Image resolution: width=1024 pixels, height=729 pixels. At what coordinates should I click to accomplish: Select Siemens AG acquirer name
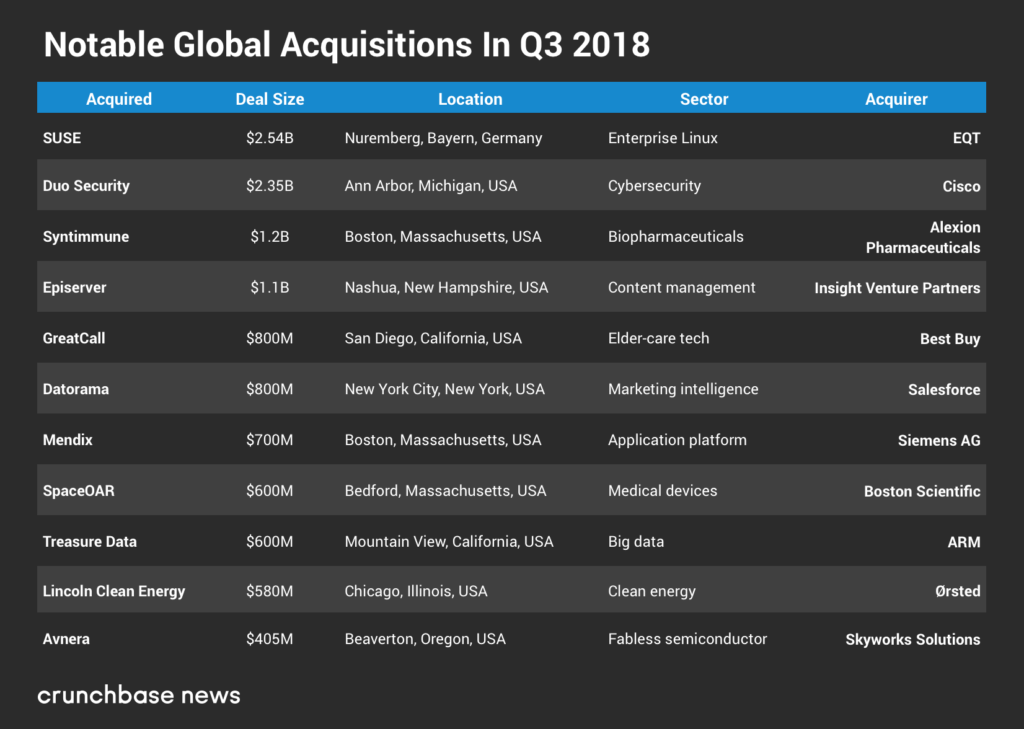tap(938, 440)
